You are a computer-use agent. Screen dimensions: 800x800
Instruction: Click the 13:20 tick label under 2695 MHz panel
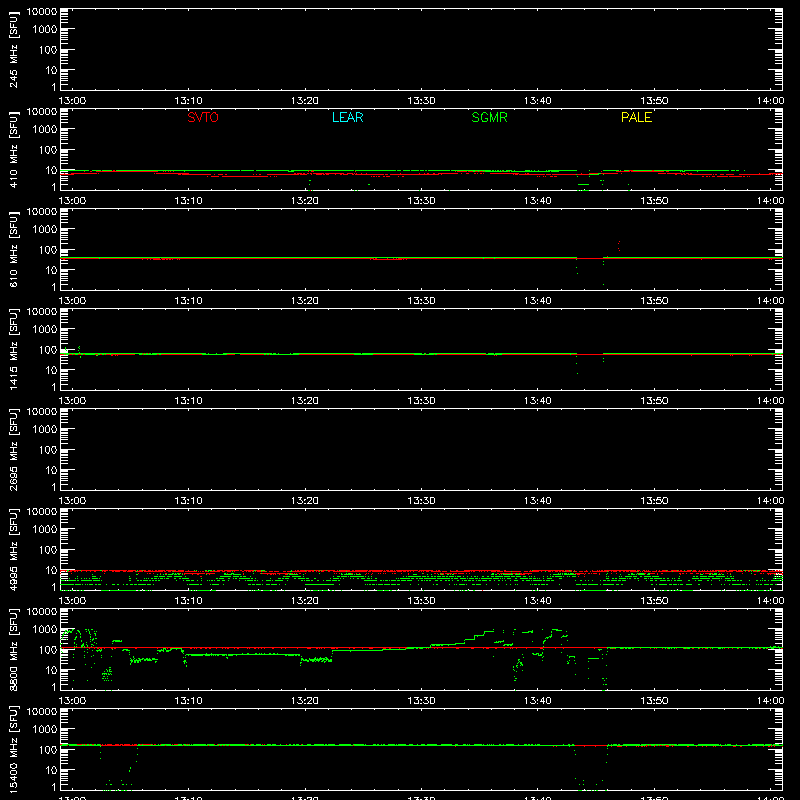pos(305,501)
